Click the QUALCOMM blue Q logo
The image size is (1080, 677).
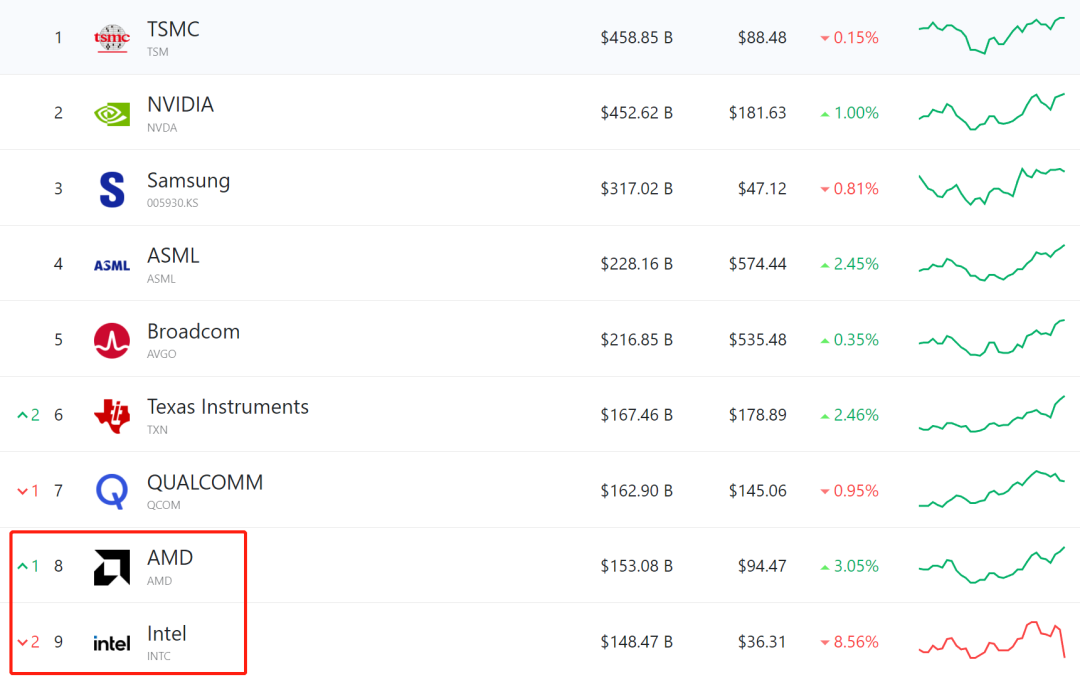pos(111,491)
